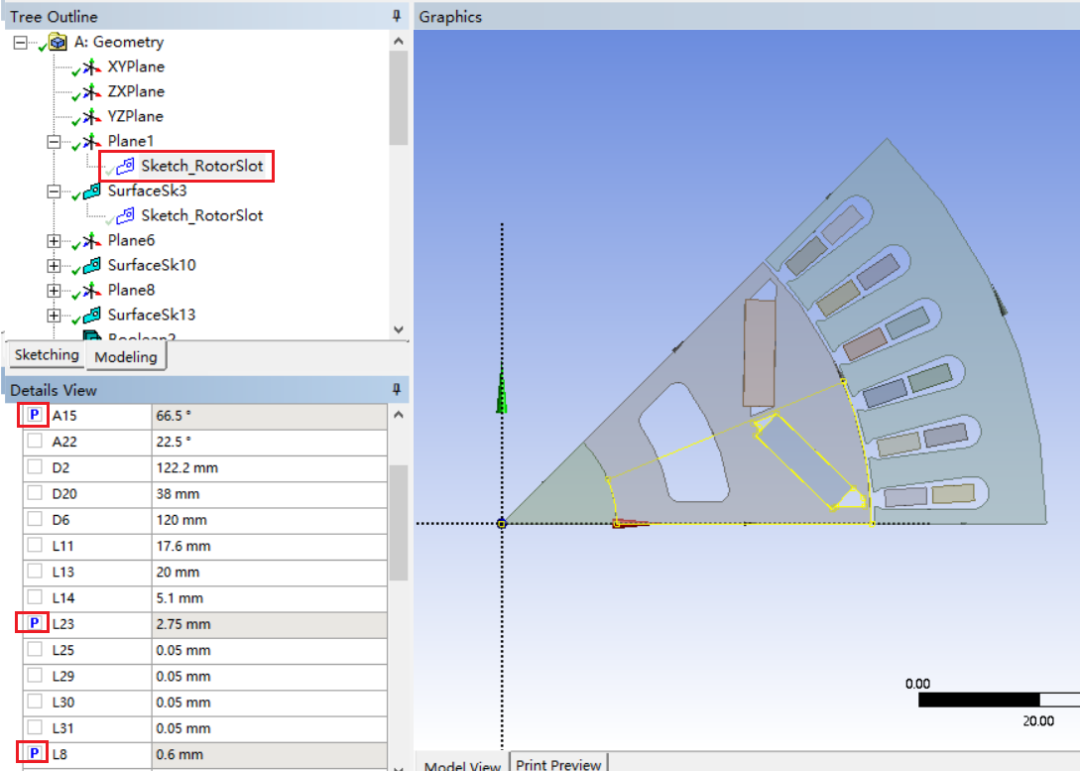Select the ZXPlane plane icon

coord(92,92)
